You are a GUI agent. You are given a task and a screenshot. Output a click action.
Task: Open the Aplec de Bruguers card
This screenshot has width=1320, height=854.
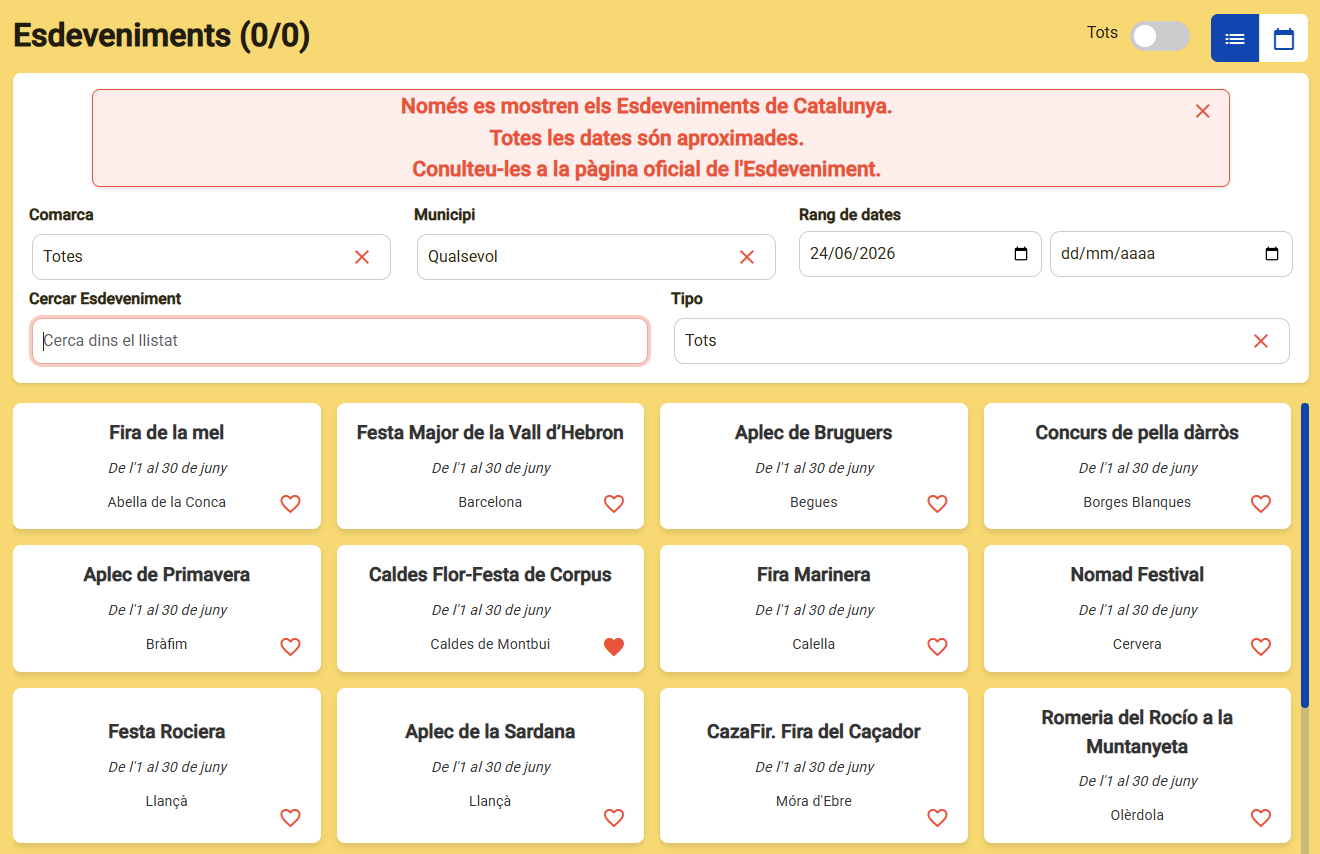[814, 466]
